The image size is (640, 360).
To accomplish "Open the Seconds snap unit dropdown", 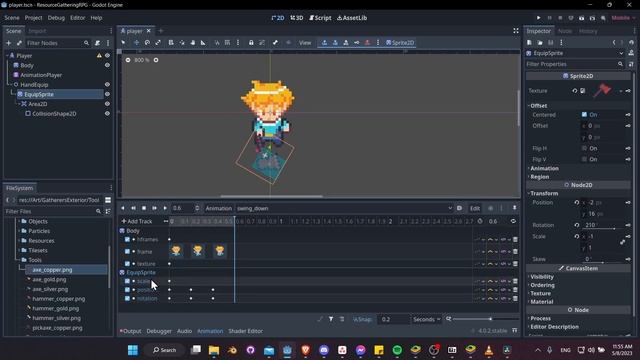I will (427, 319).
